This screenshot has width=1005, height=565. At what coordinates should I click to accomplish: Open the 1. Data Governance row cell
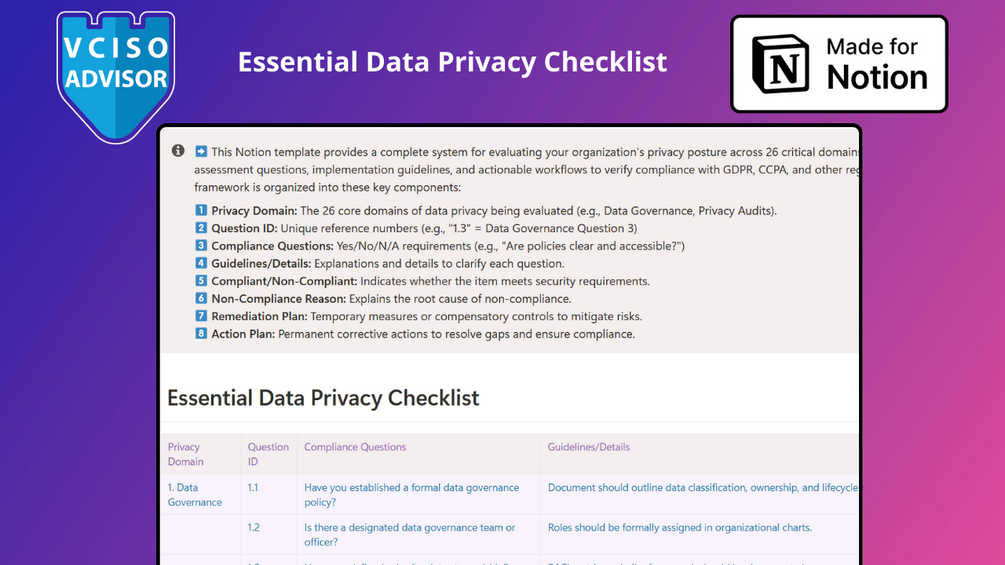195,495
